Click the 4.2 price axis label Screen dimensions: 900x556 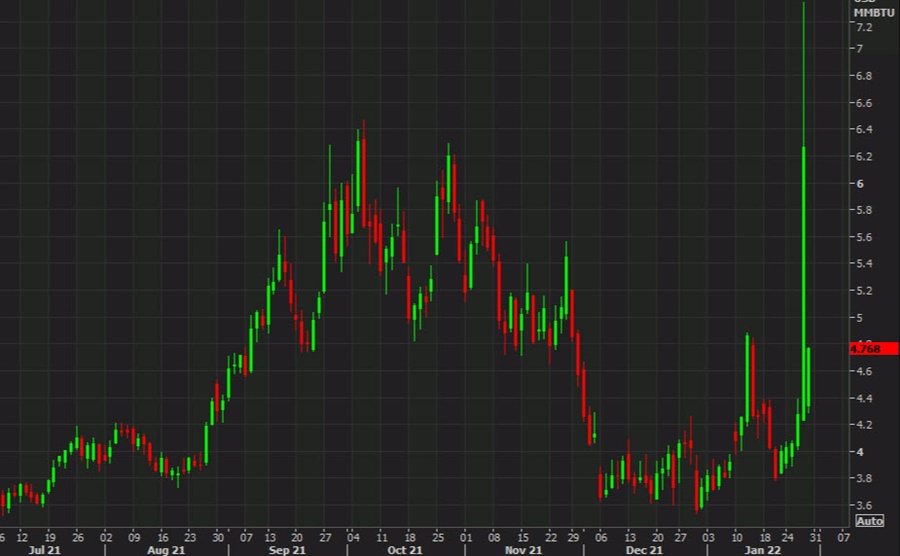click(860, 425)
